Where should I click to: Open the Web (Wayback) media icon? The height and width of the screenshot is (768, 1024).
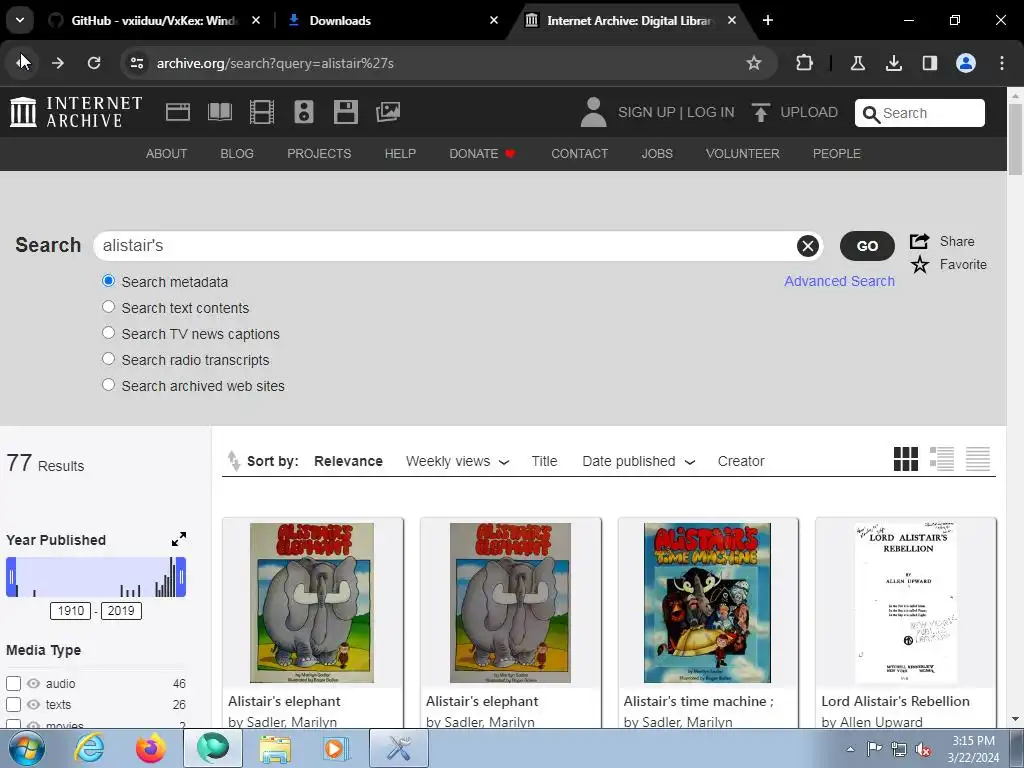tap(178, 112)
